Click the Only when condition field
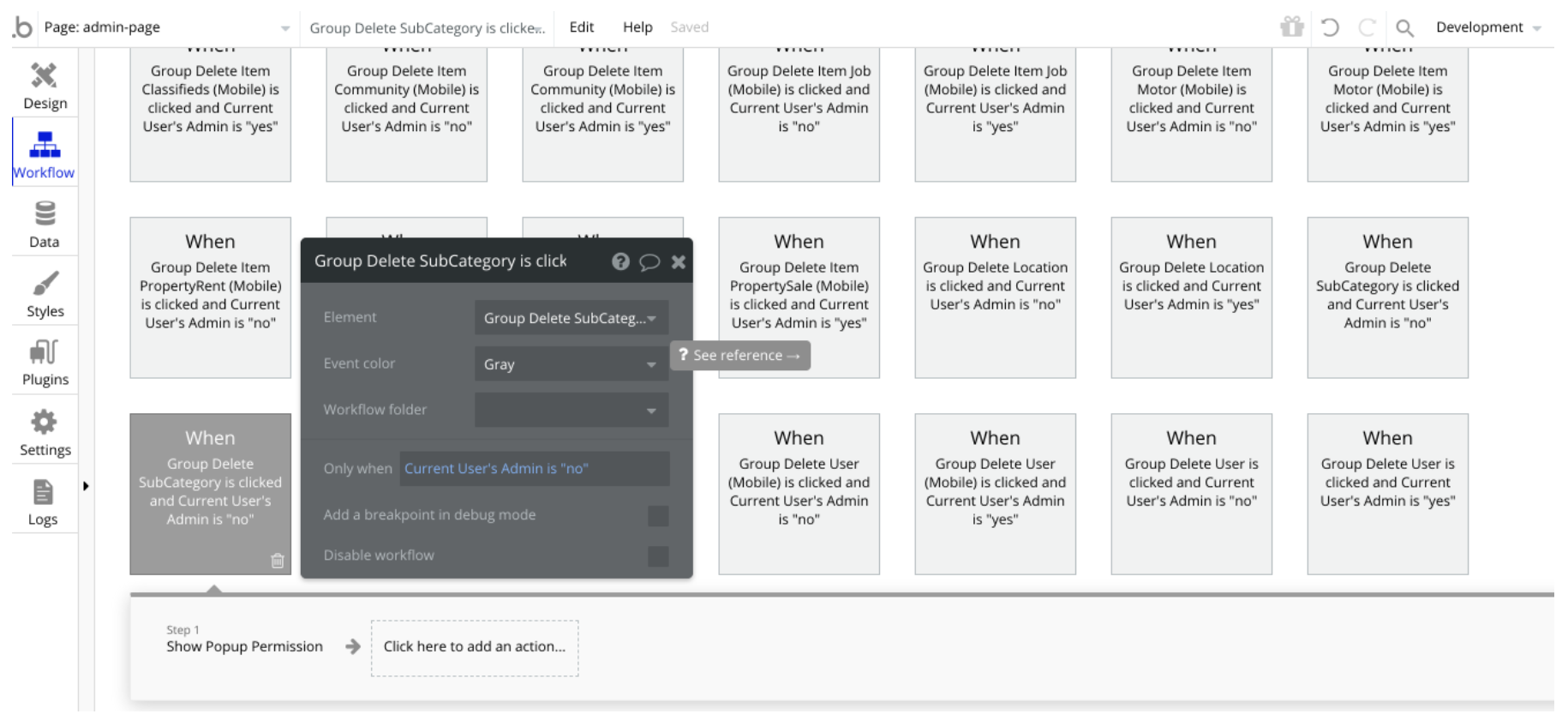This screenshot has width=1568, height=720. [534, 469]
